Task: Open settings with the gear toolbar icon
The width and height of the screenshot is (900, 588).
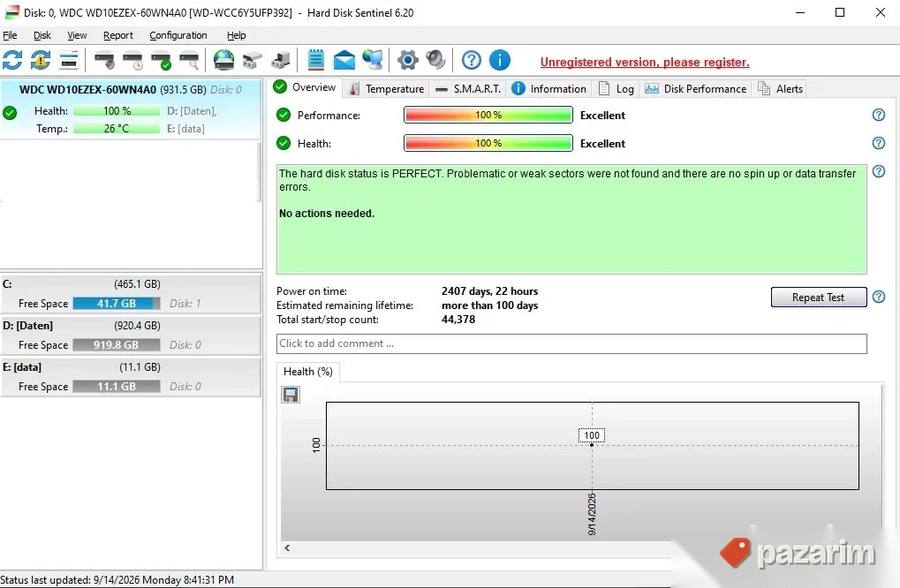Action: click(408, 60)
